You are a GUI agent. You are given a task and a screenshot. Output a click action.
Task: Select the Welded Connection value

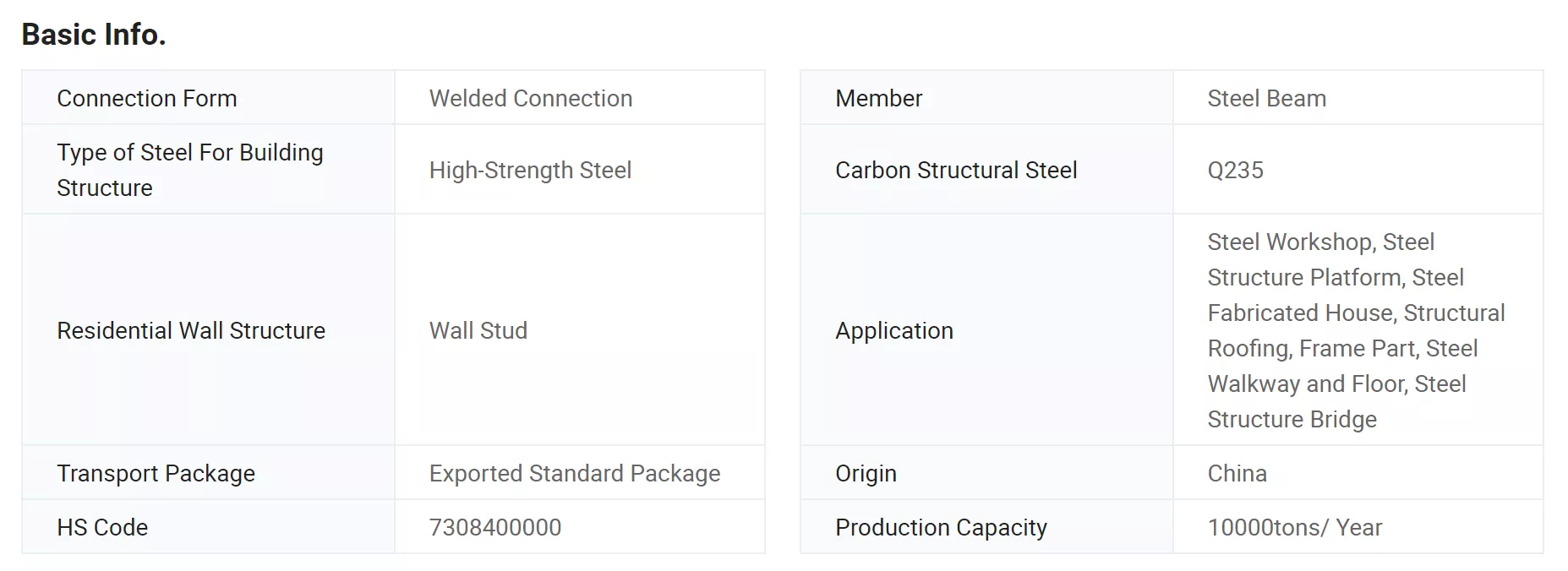coord(530,98)
